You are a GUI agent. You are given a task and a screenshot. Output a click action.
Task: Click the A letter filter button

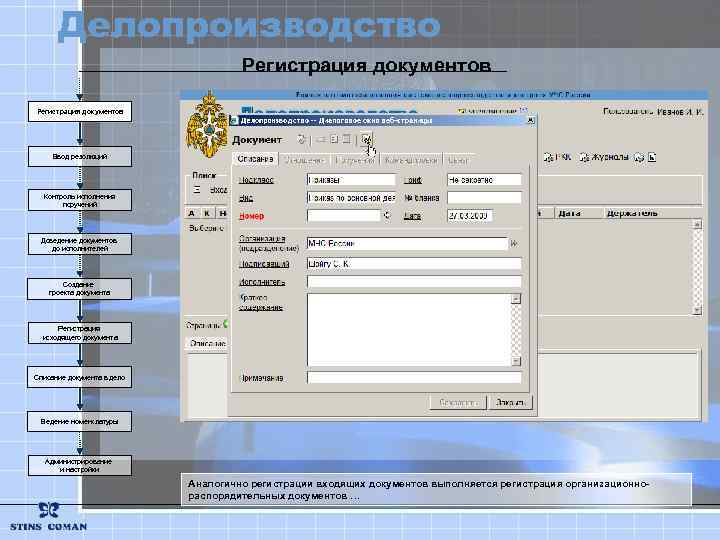tap(192, 213)
